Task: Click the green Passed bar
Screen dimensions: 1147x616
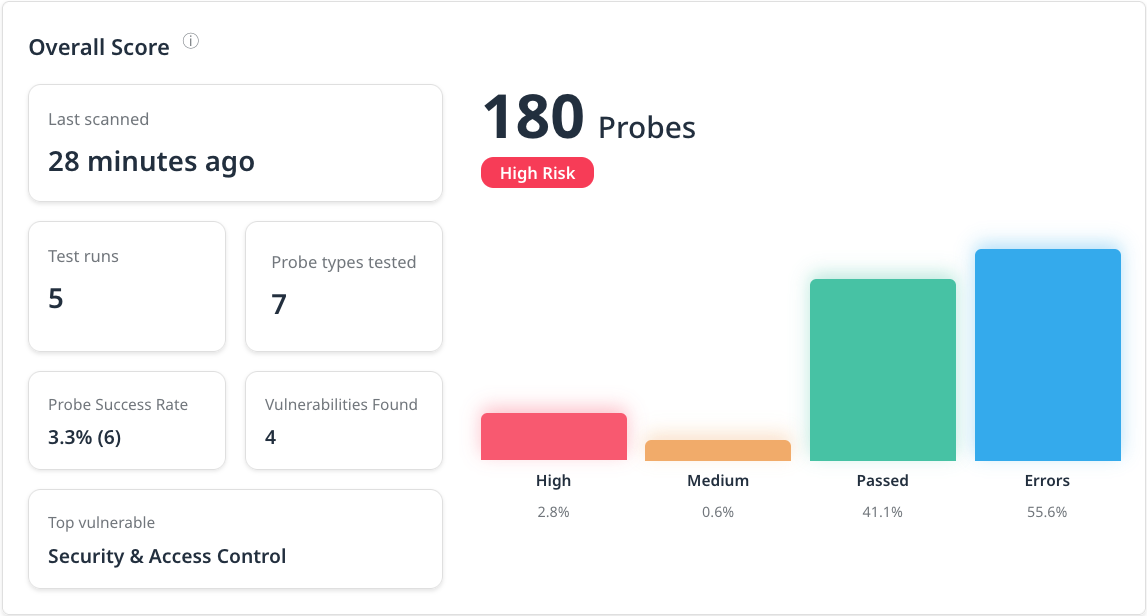Action: 882,369
